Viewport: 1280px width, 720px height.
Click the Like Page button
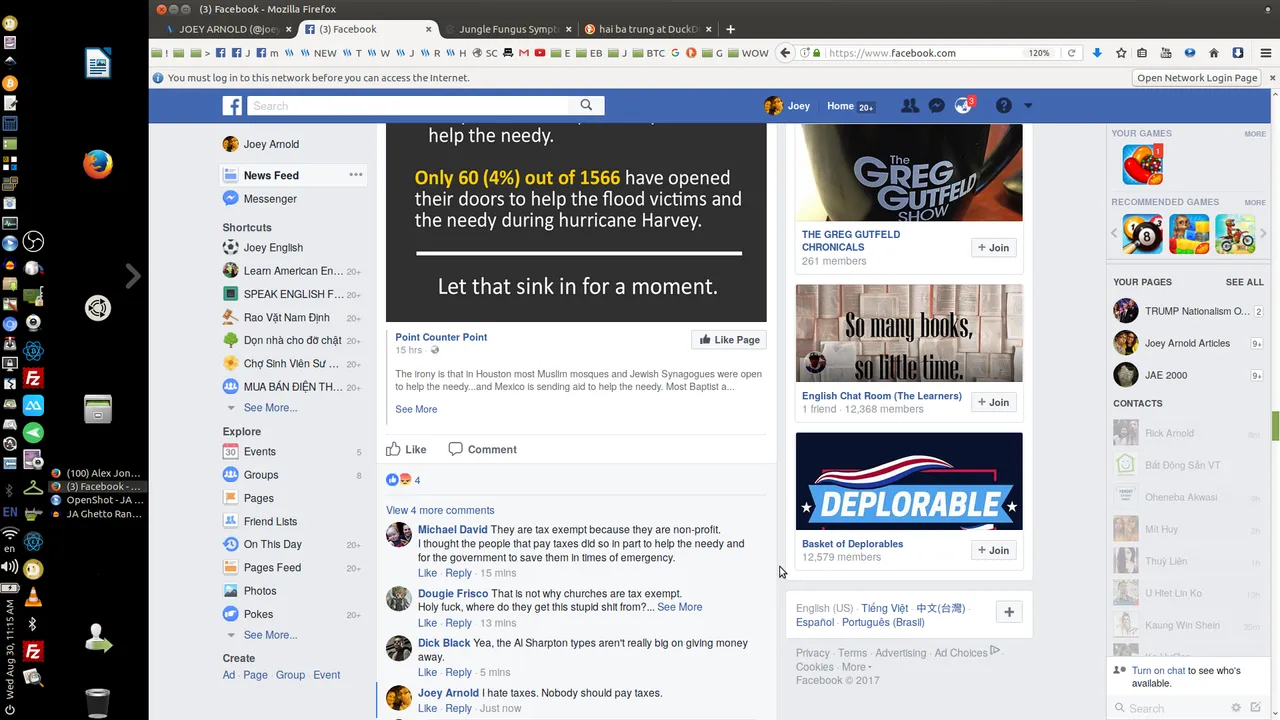pyautogui.click(x=729, y=340)
